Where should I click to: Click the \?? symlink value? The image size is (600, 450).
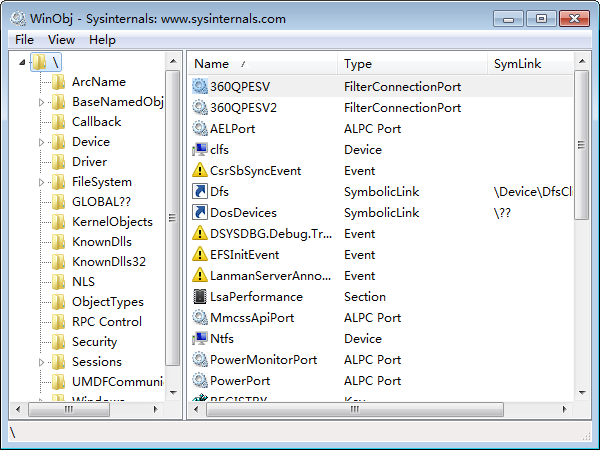[502, 213]
